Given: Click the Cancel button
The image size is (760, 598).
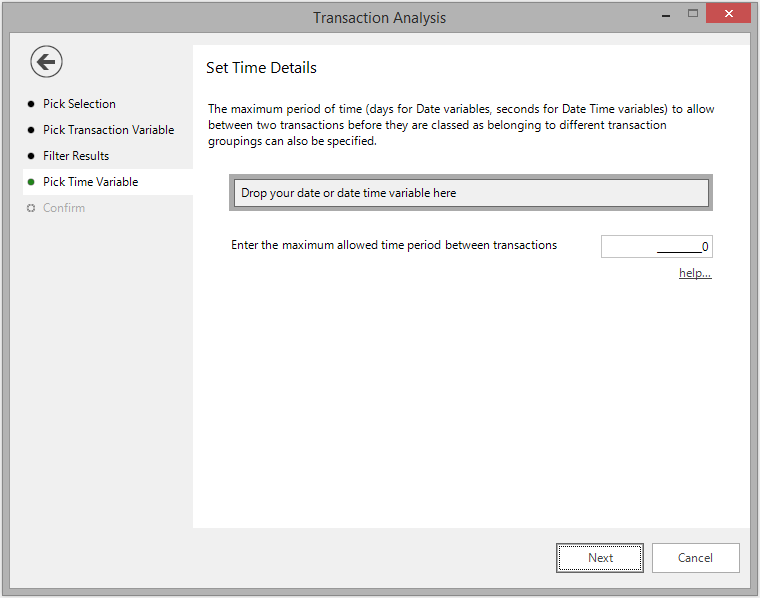Looking at the screenshot, I should [x=696, y=558].
